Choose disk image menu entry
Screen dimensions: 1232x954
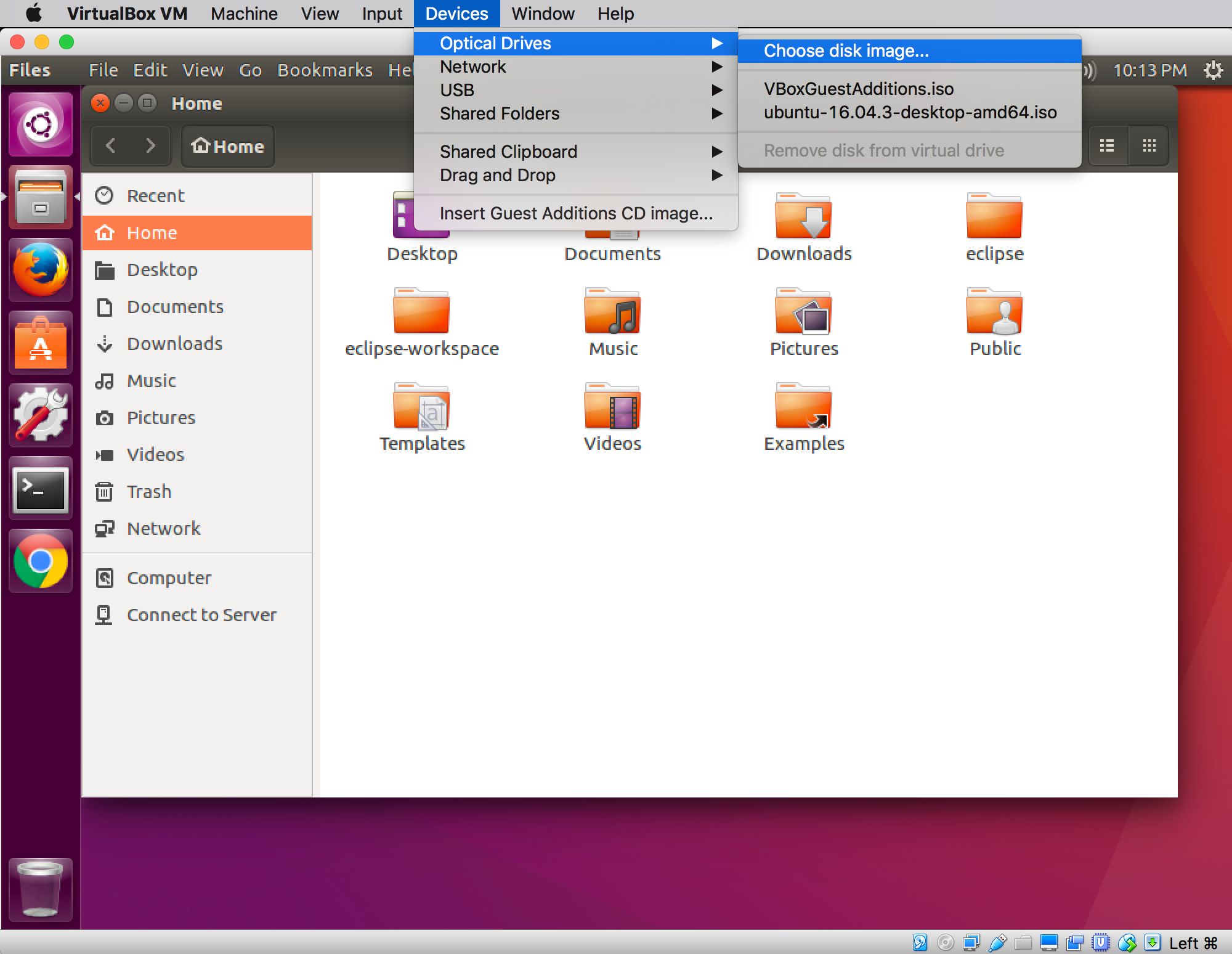(x=909, y=51)
